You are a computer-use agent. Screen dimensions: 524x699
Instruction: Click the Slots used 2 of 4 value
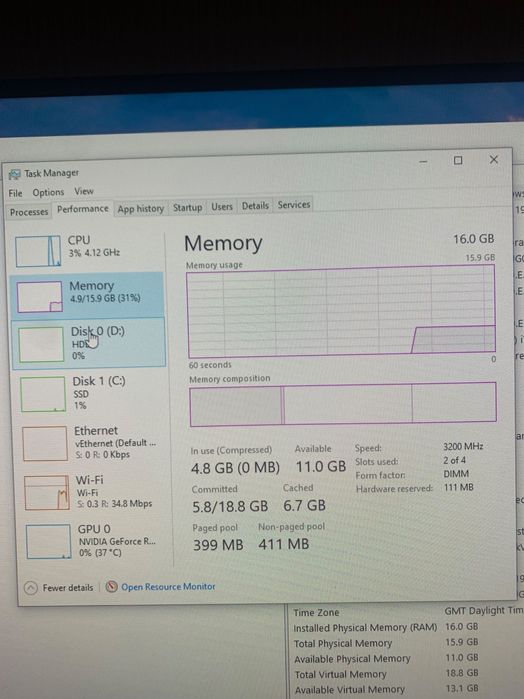point(454,460)
